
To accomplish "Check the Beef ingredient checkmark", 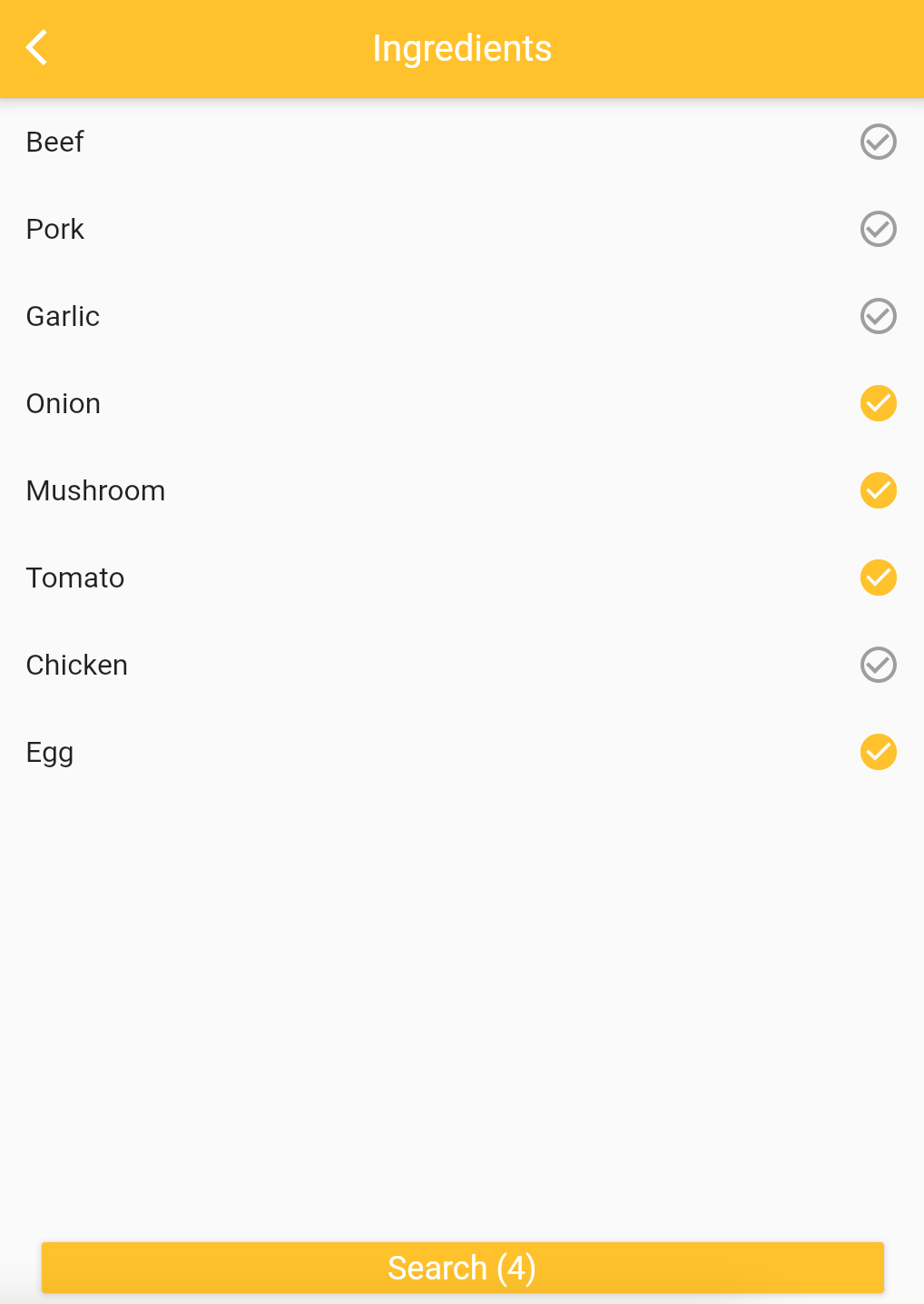I will [878, 142].
